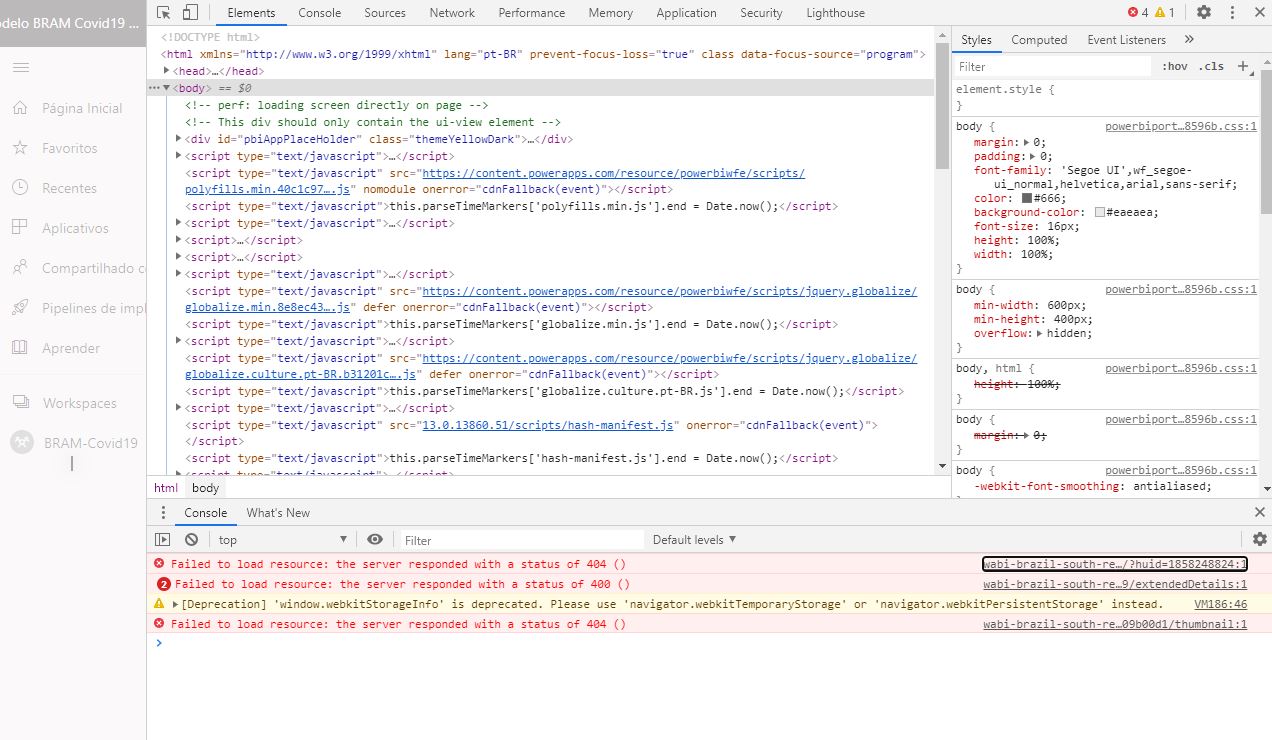Add new style rule plus icon
Image resolution: width=1272 pixels, height=740 pixels.
1243,66
